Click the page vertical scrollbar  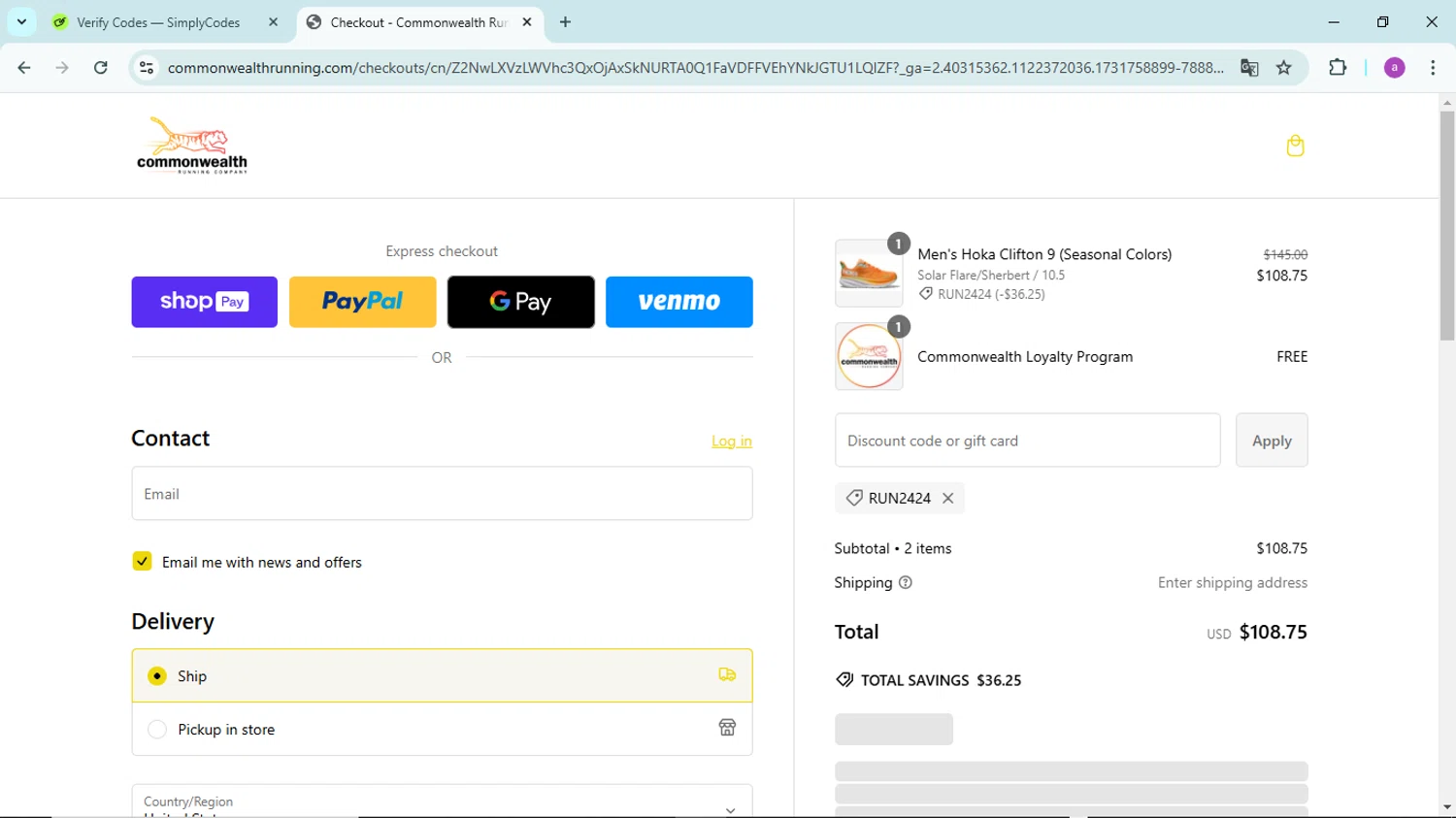pos(1447,225)
